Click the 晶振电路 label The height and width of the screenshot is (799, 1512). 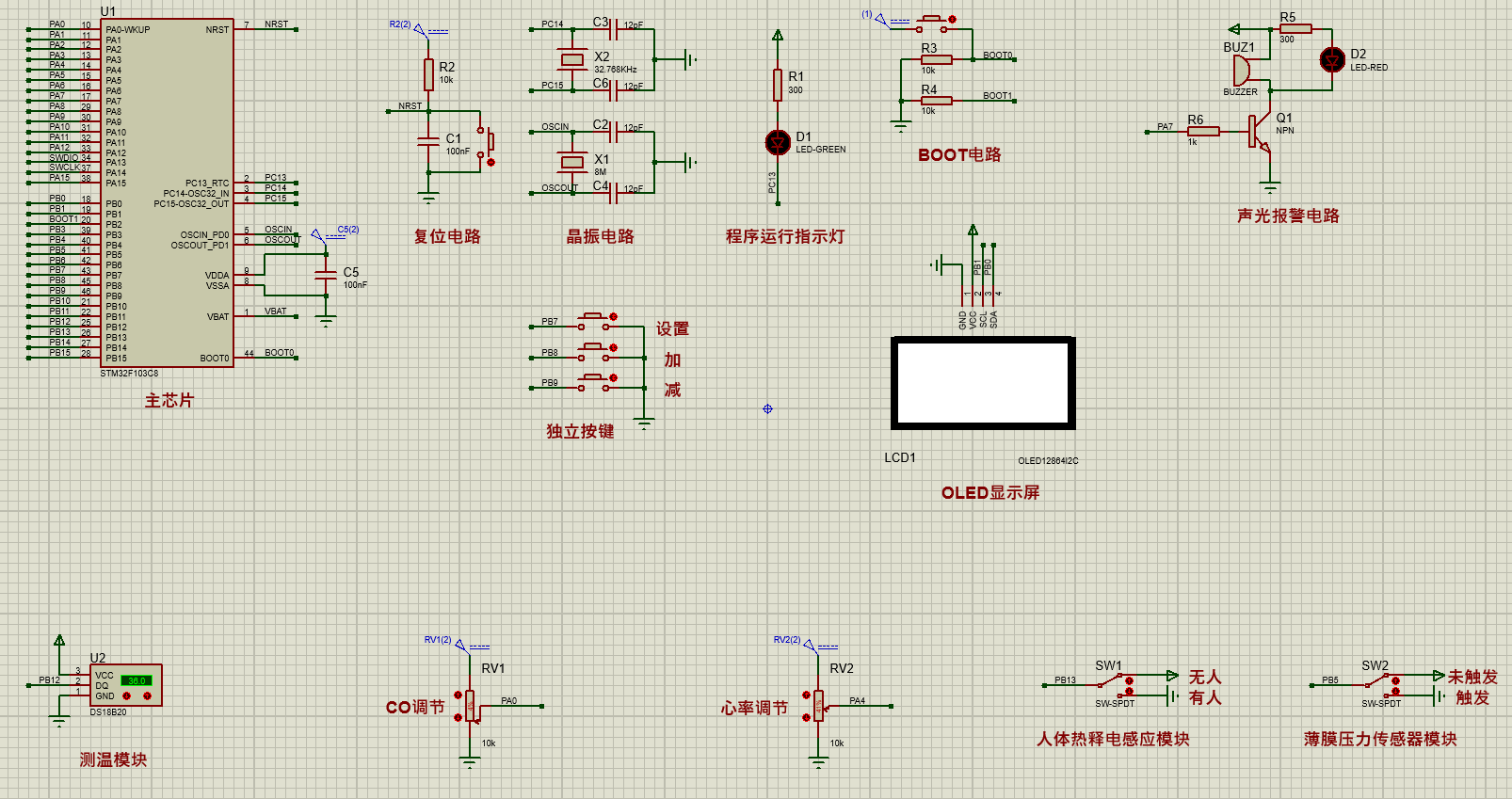pos(600,236)
